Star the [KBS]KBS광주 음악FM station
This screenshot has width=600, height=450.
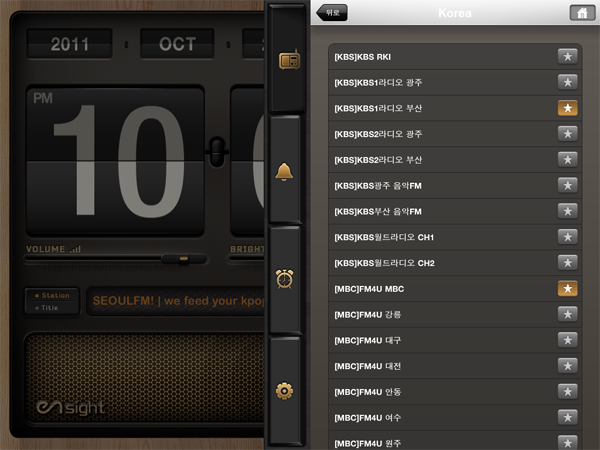[567, 186]
